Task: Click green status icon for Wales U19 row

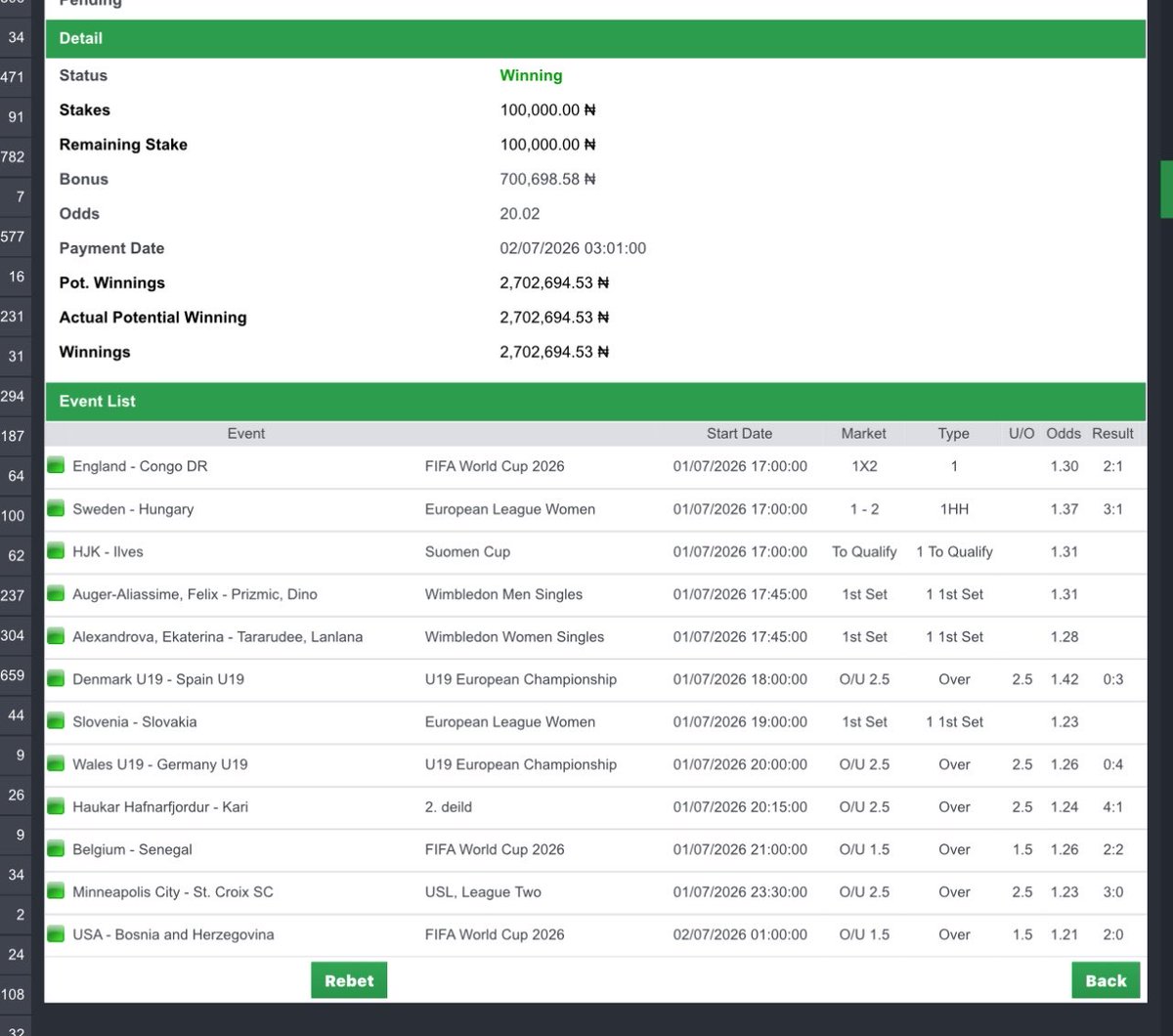Action: (x=56, y=764)
